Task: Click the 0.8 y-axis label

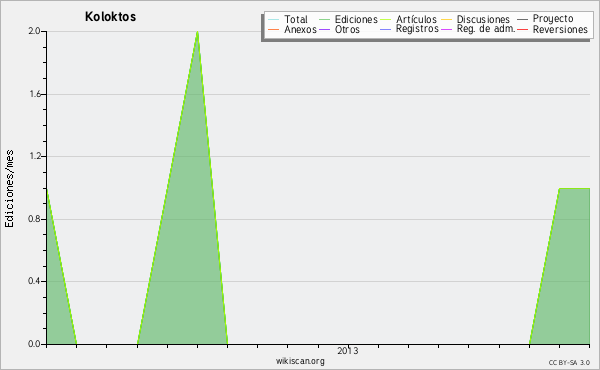Action: [x=34, y=219]
